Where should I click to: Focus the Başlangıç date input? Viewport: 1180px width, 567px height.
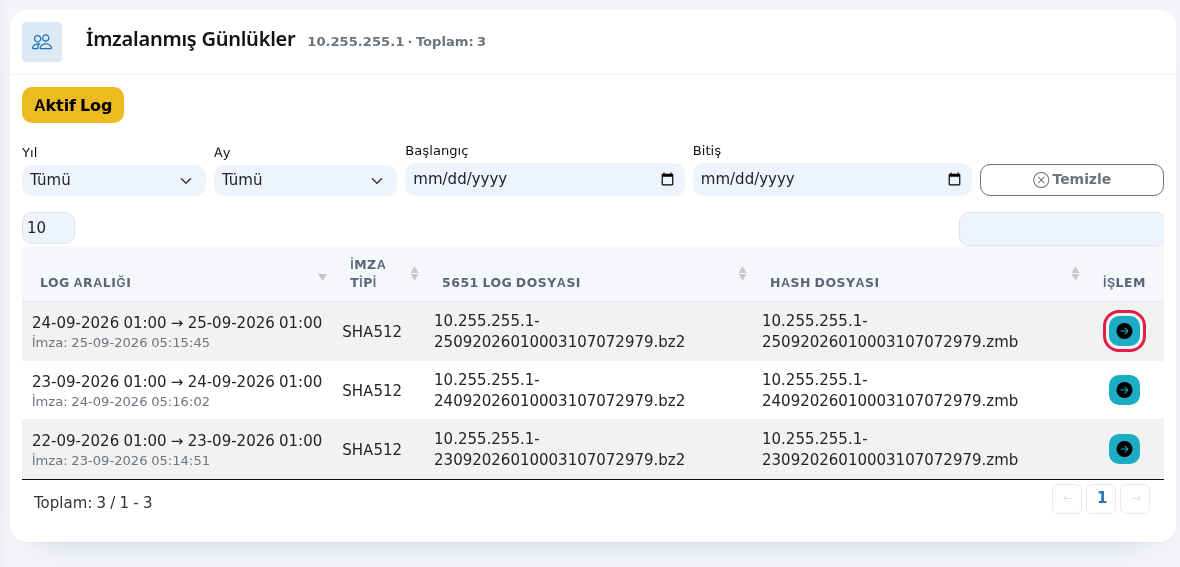(545, 179)
